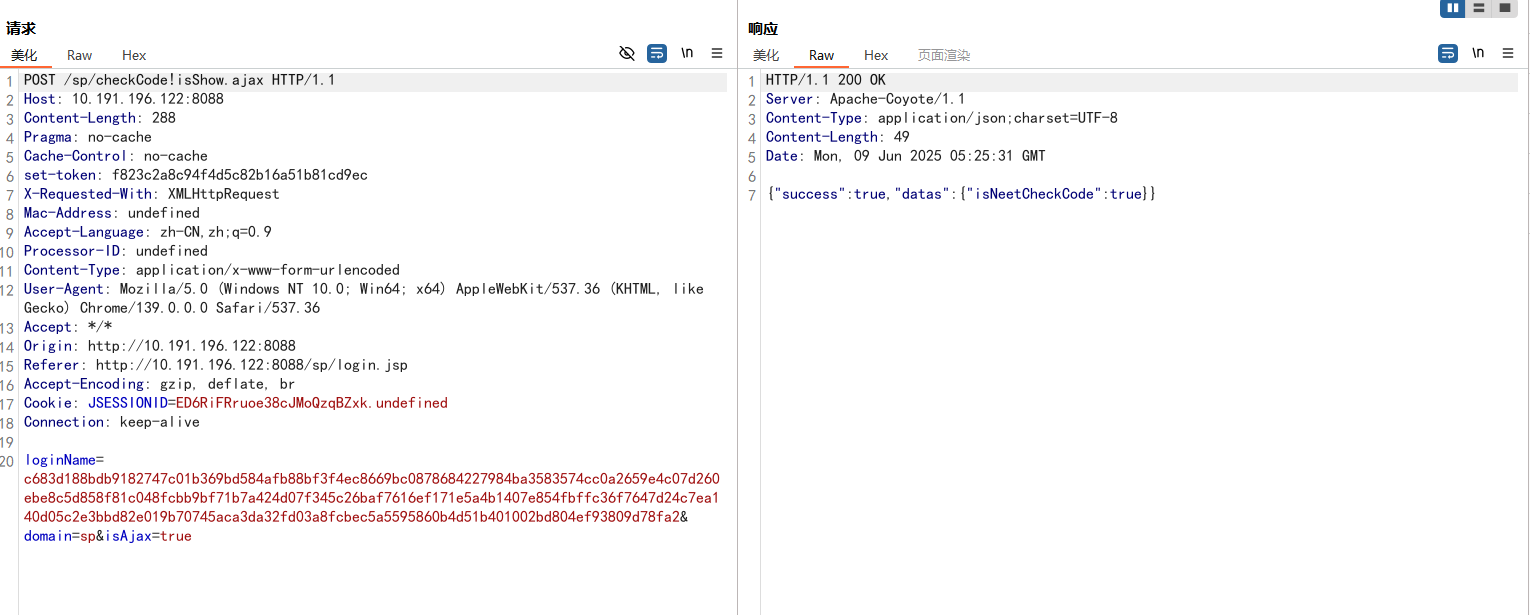Open 页面渲染 render tab in response
Screen dimensions: 1530x615
(944, 55)
